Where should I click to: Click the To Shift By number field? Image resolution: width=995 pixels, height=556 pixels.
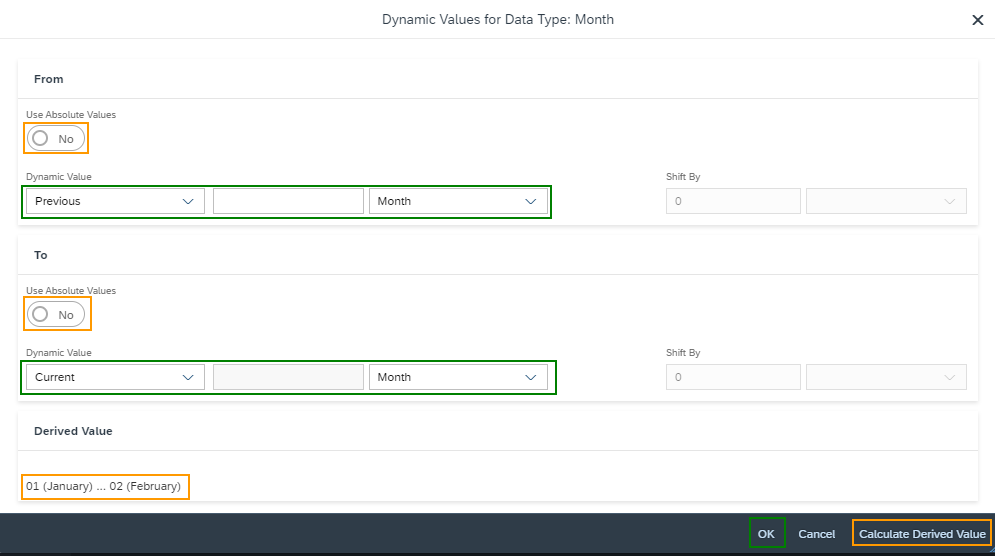tap(733, 377)
